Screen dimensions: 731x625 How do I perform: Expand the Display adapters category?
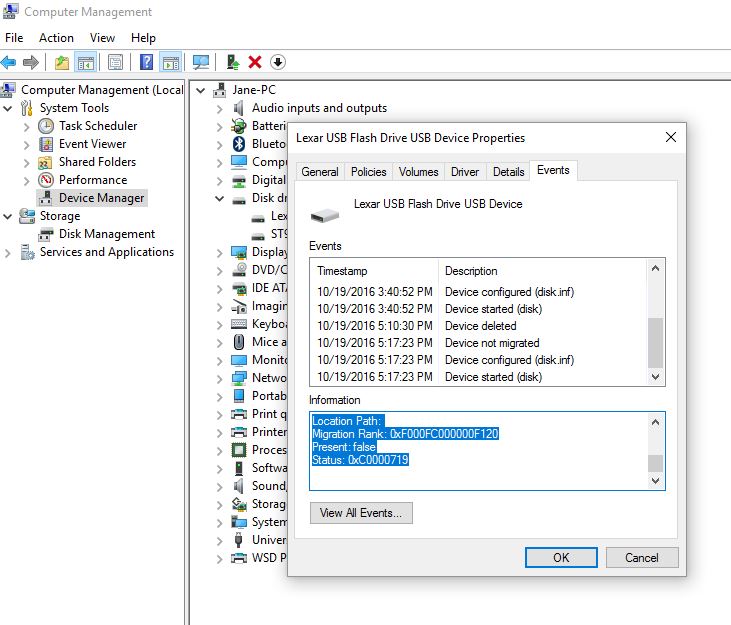pyautogui.click(x=220, y=253)
